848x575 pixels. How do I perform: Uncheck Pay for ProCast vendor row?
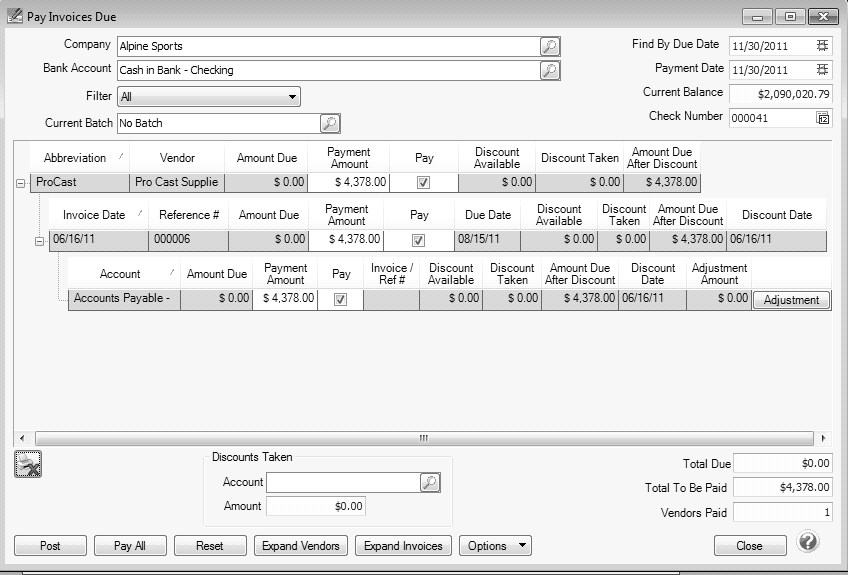423,183
